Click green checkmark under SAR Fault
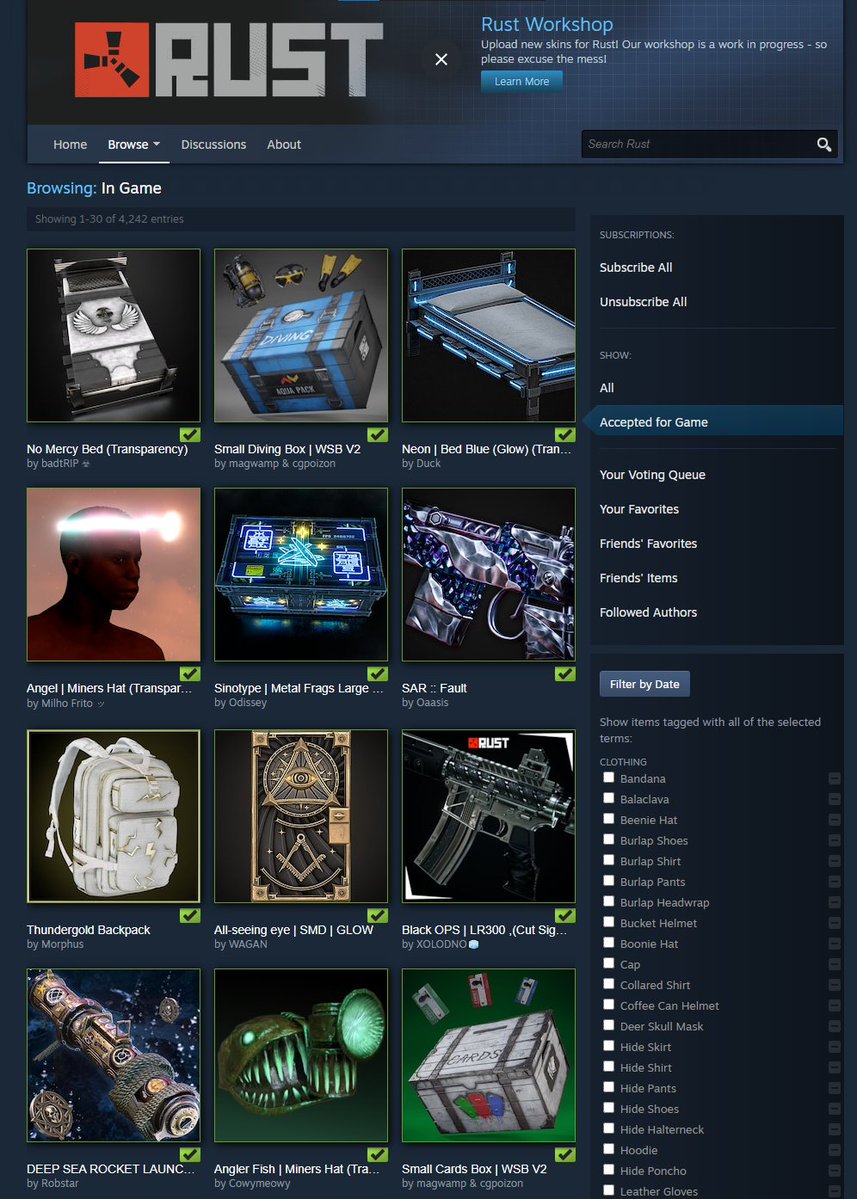857x1199 pixels. [565, 674]
